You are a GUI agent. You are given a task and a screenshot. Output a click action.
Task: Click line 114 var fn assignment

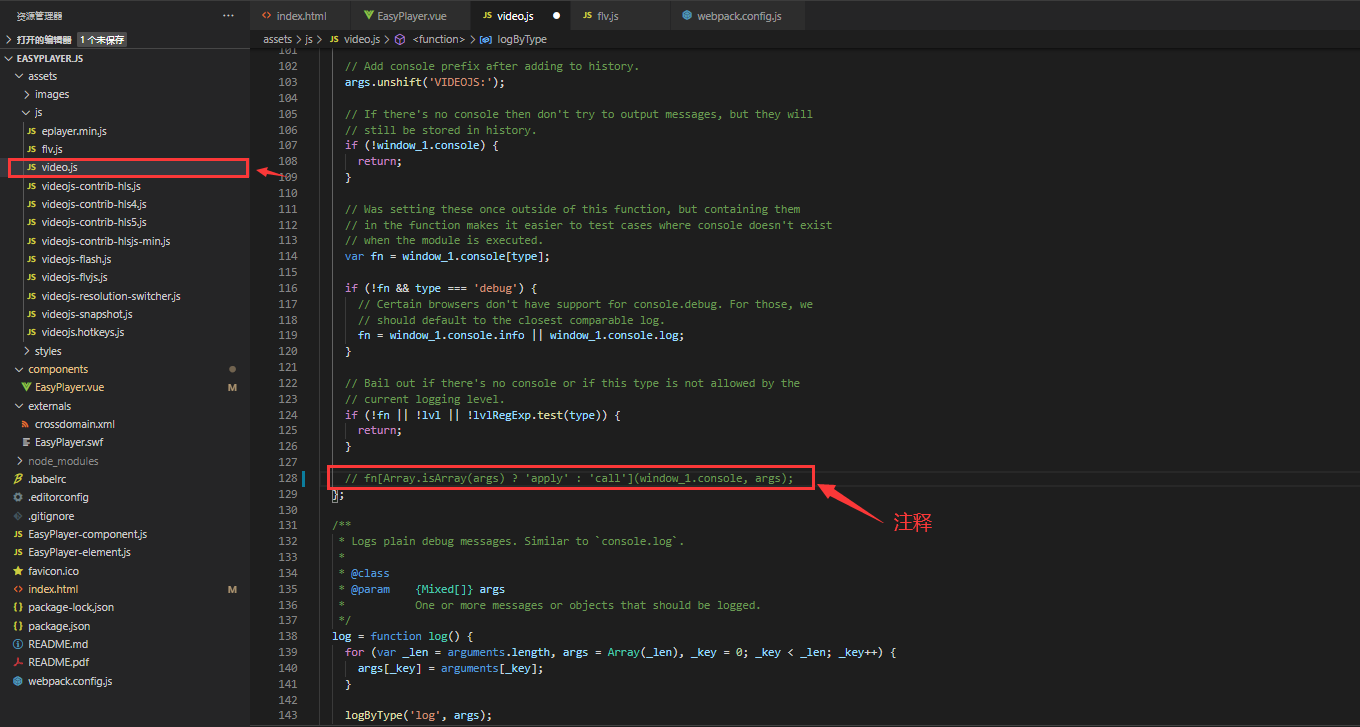[447, 256]
